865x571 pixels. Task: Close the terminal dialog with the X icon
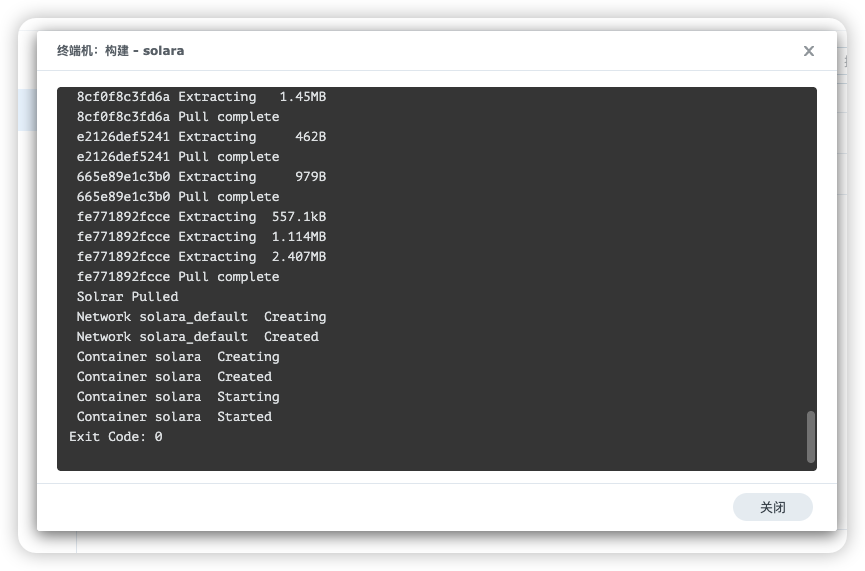click(809, 51)
